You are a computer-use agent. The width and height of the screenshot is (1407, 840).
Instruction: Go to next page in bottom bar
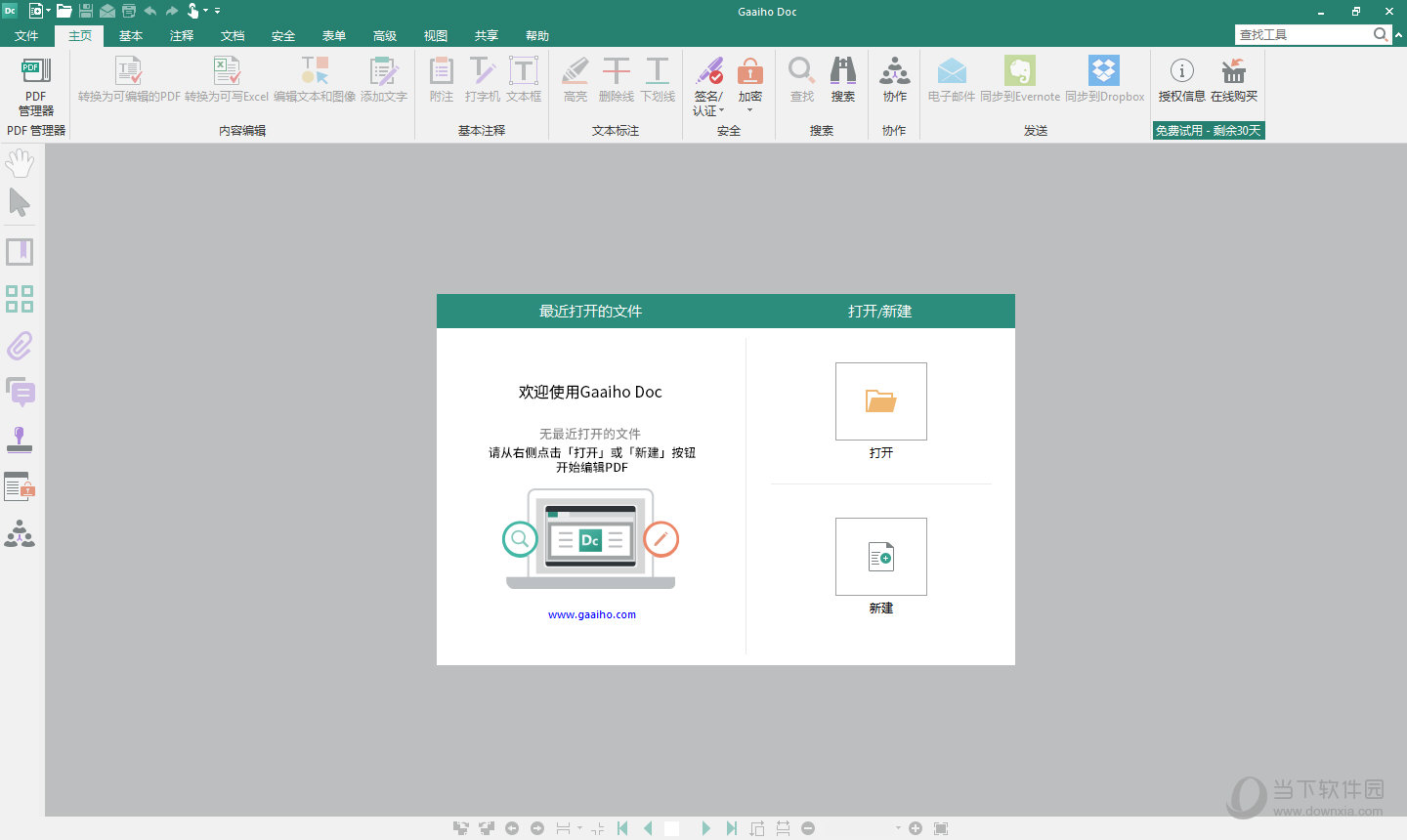[705, 828]
